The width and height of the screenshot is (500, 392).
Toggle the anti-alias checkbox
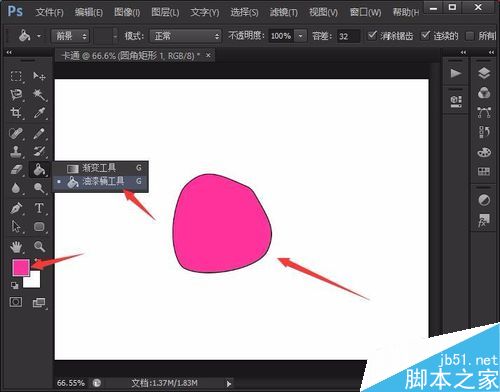[x=372, y=35]
